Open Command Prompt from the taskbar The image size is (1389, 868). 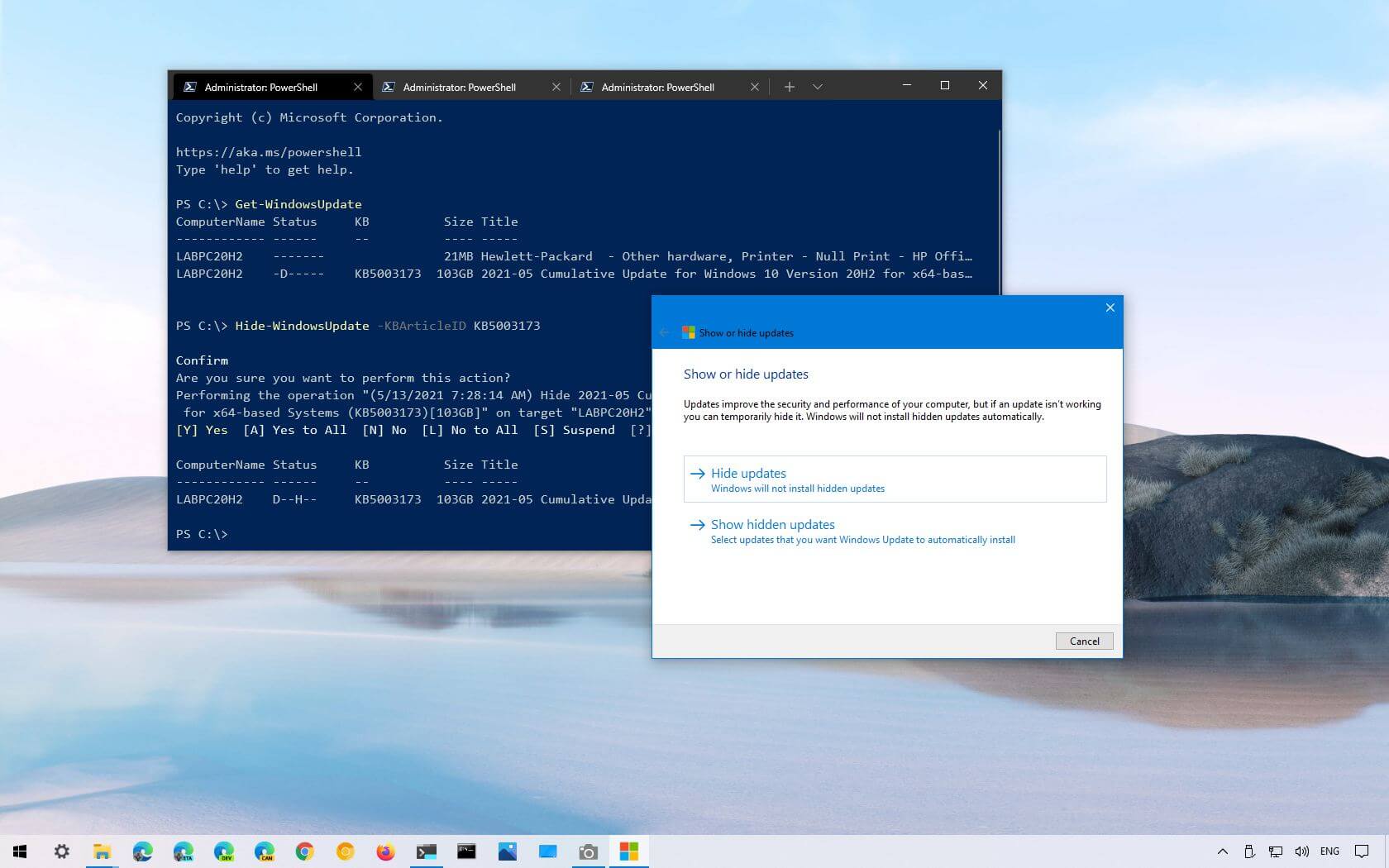click(x=466, y=851)
